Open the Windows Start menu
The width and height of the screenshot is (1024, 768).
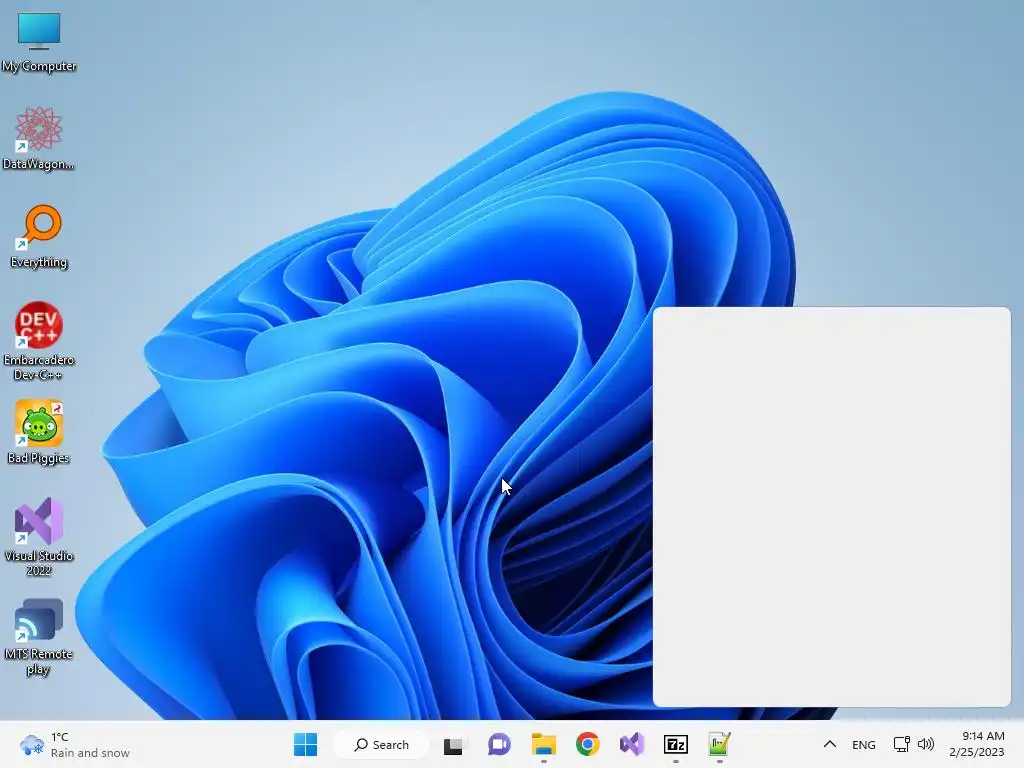point(306,744)
